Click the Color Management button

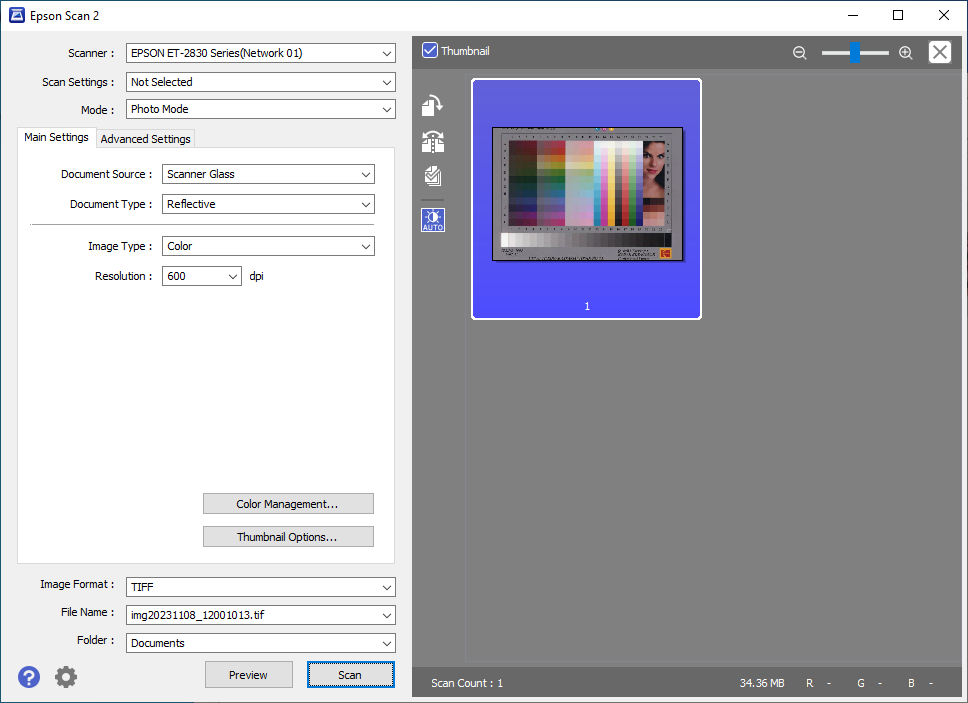(x=288, y=504)
